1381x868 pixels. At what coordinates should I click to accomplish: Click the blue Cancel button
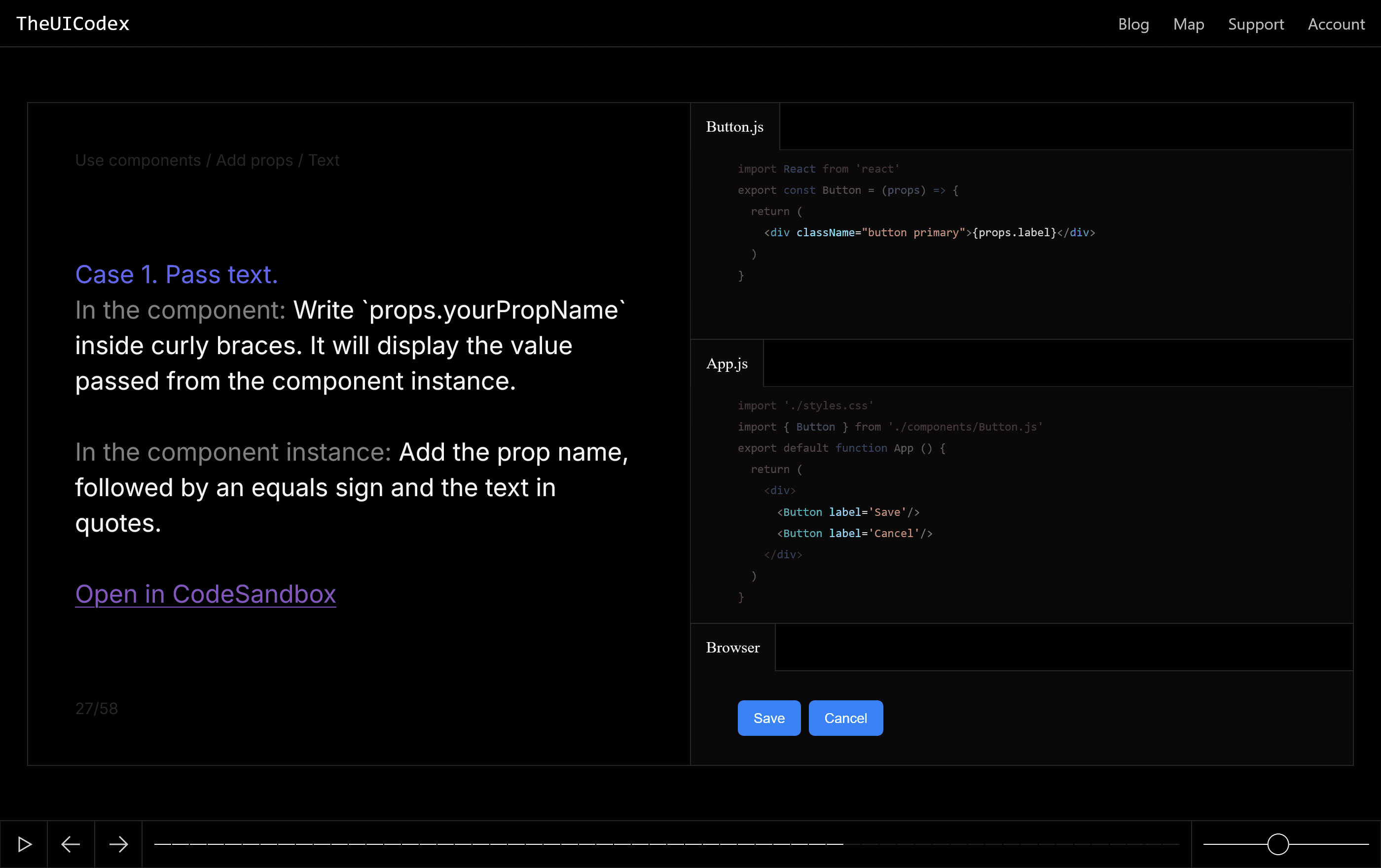(x=845, y=718)
